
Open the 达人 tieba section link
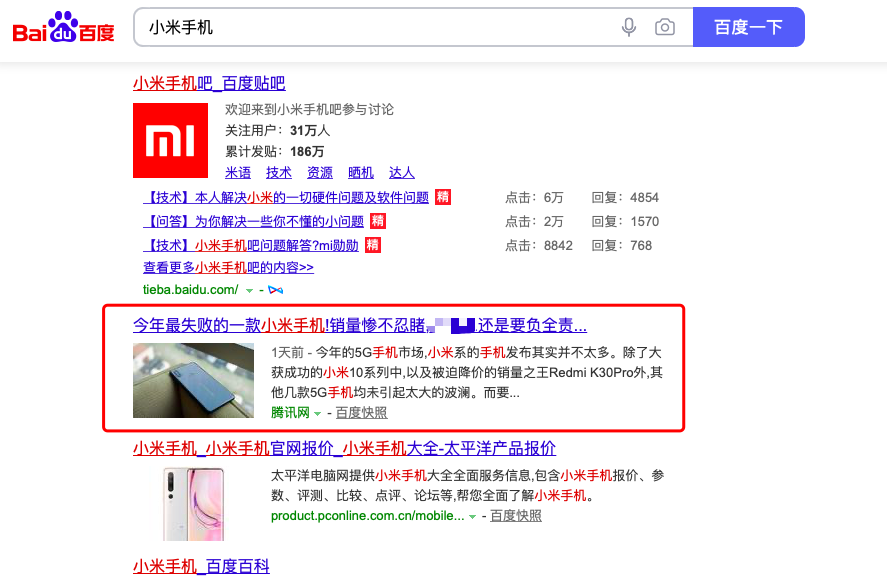click(x=402, y=172)
